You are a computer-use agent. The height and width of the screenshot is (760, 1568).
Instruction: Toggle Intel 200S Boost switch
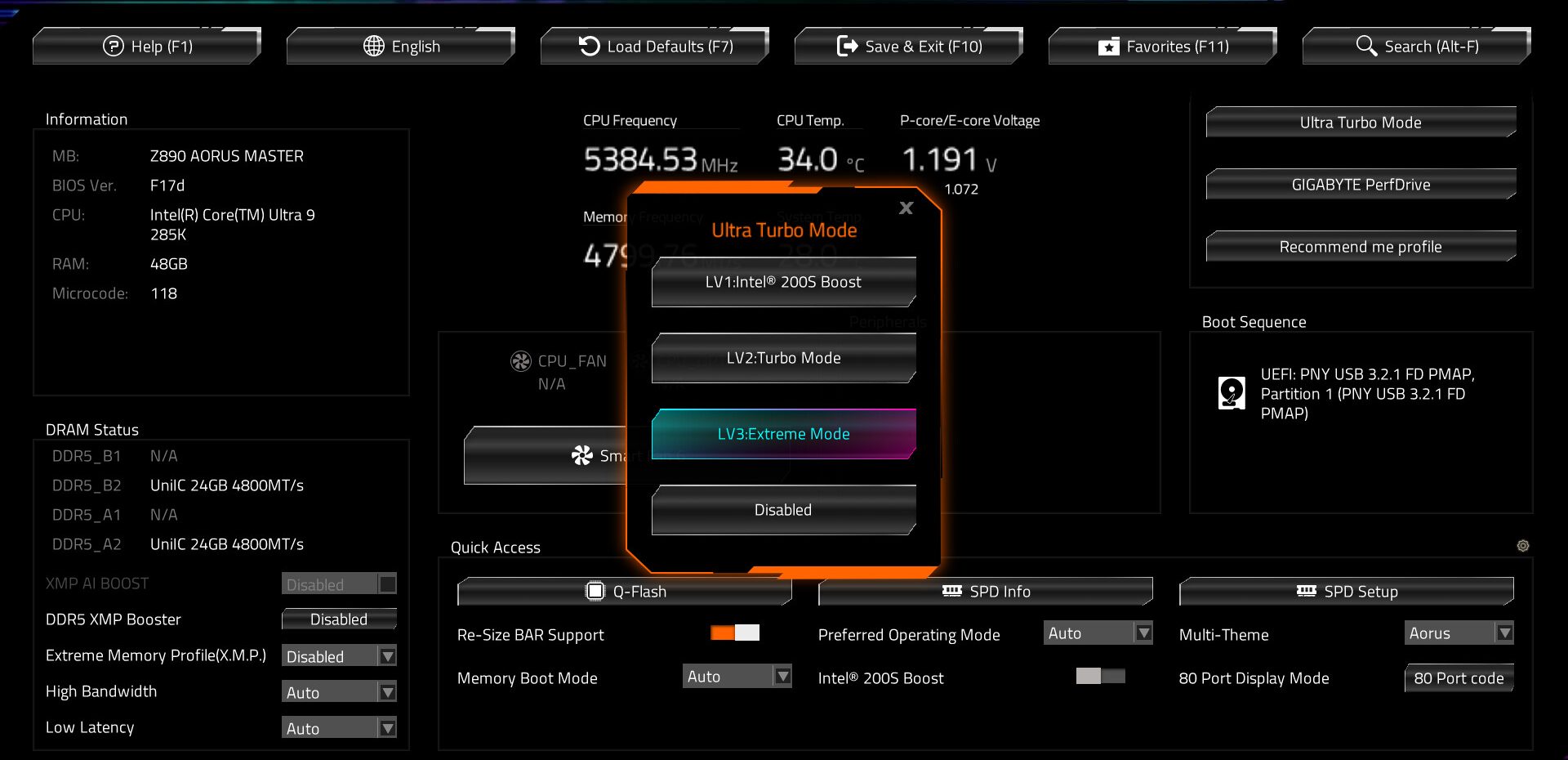(1101, 676)
